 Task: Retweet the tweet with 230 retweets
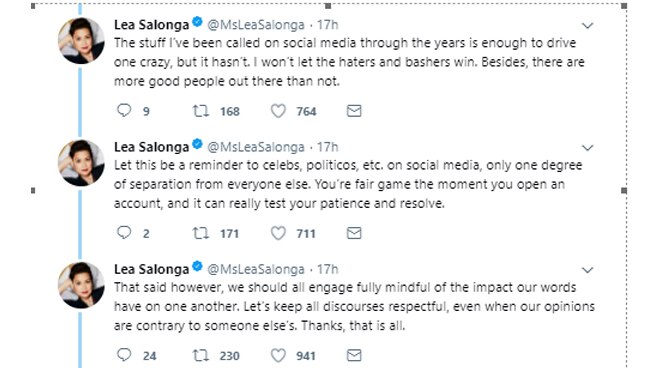200,355
